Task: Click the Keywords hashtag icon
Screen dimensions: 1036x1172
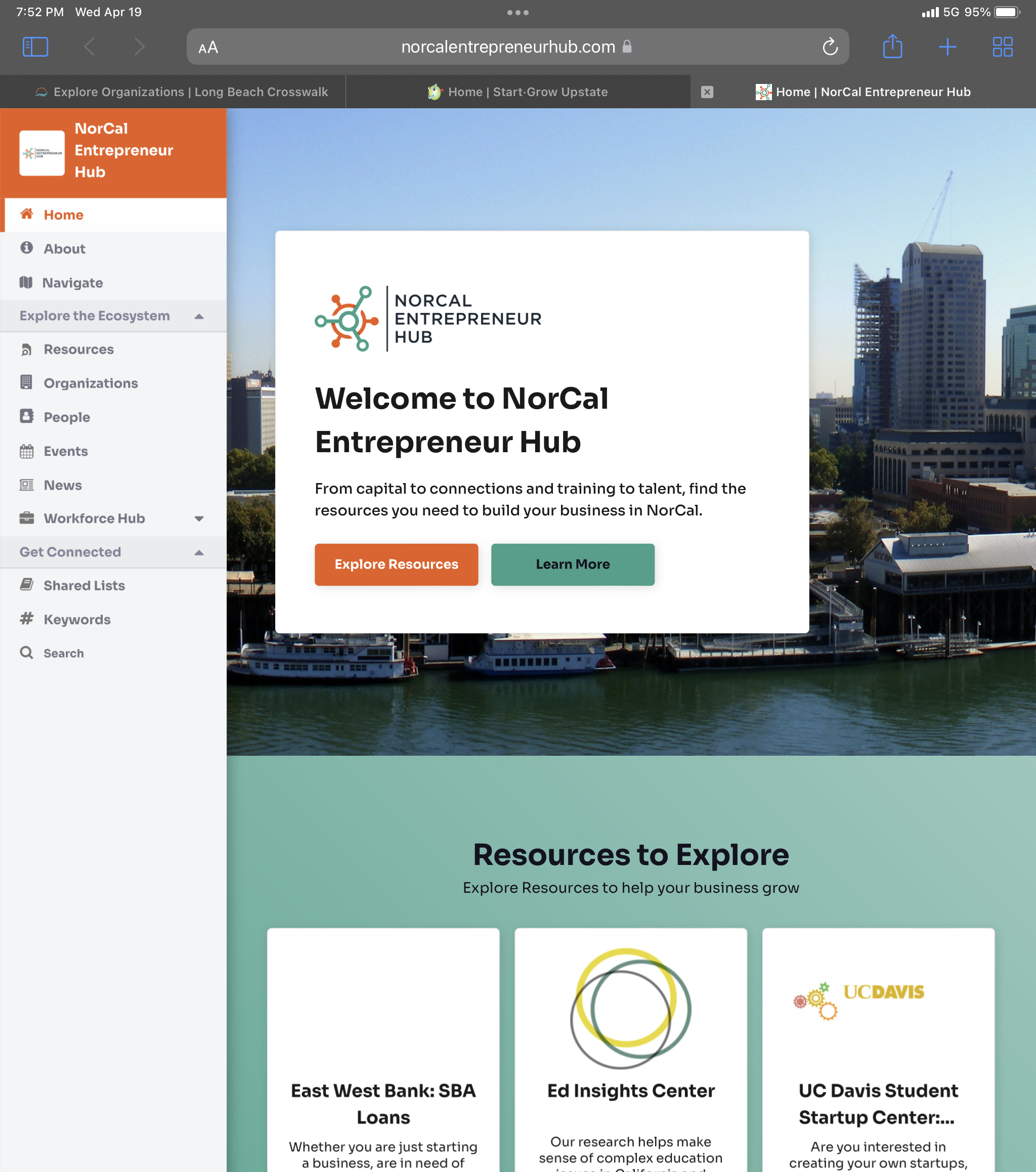Action: pyautogui.click(x=26, y=619)
